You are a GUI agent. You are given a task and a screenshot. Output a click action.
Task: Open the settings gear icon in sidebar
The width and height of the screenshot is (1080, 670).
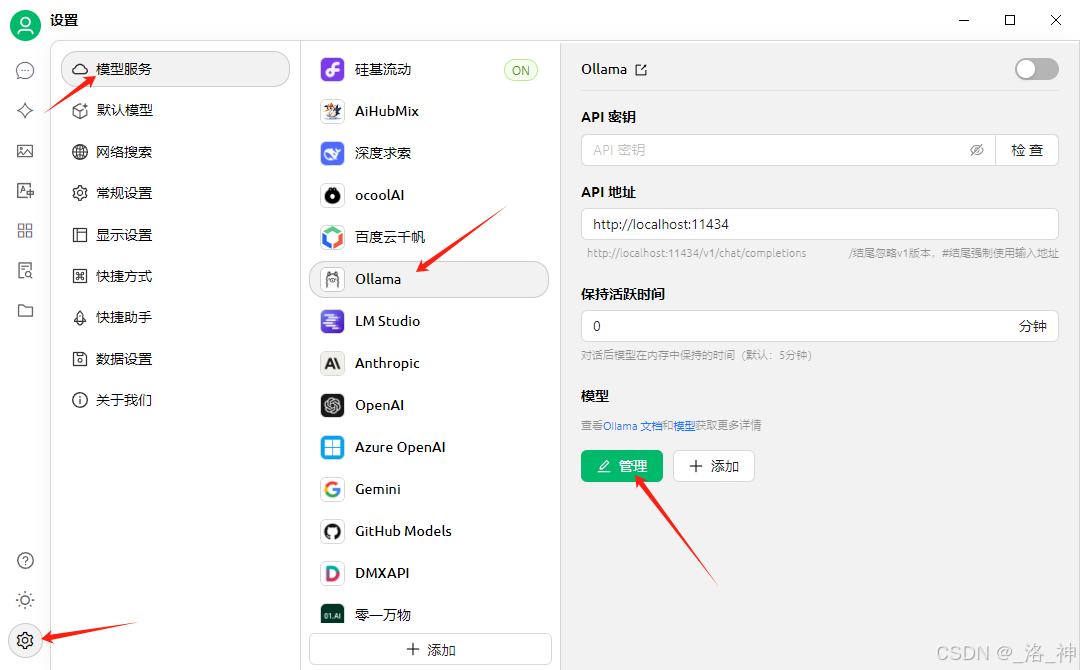pos(25,640)
